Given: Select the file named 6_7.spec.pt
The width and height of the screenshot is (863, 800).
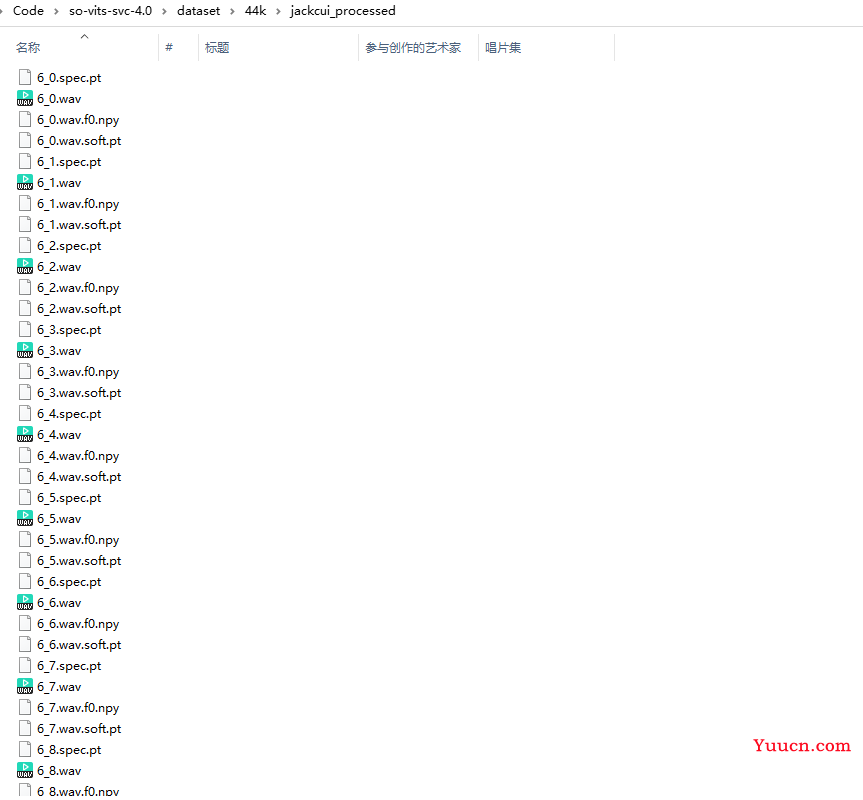Looking at the screenshot, I should click(x=69, y=666).
